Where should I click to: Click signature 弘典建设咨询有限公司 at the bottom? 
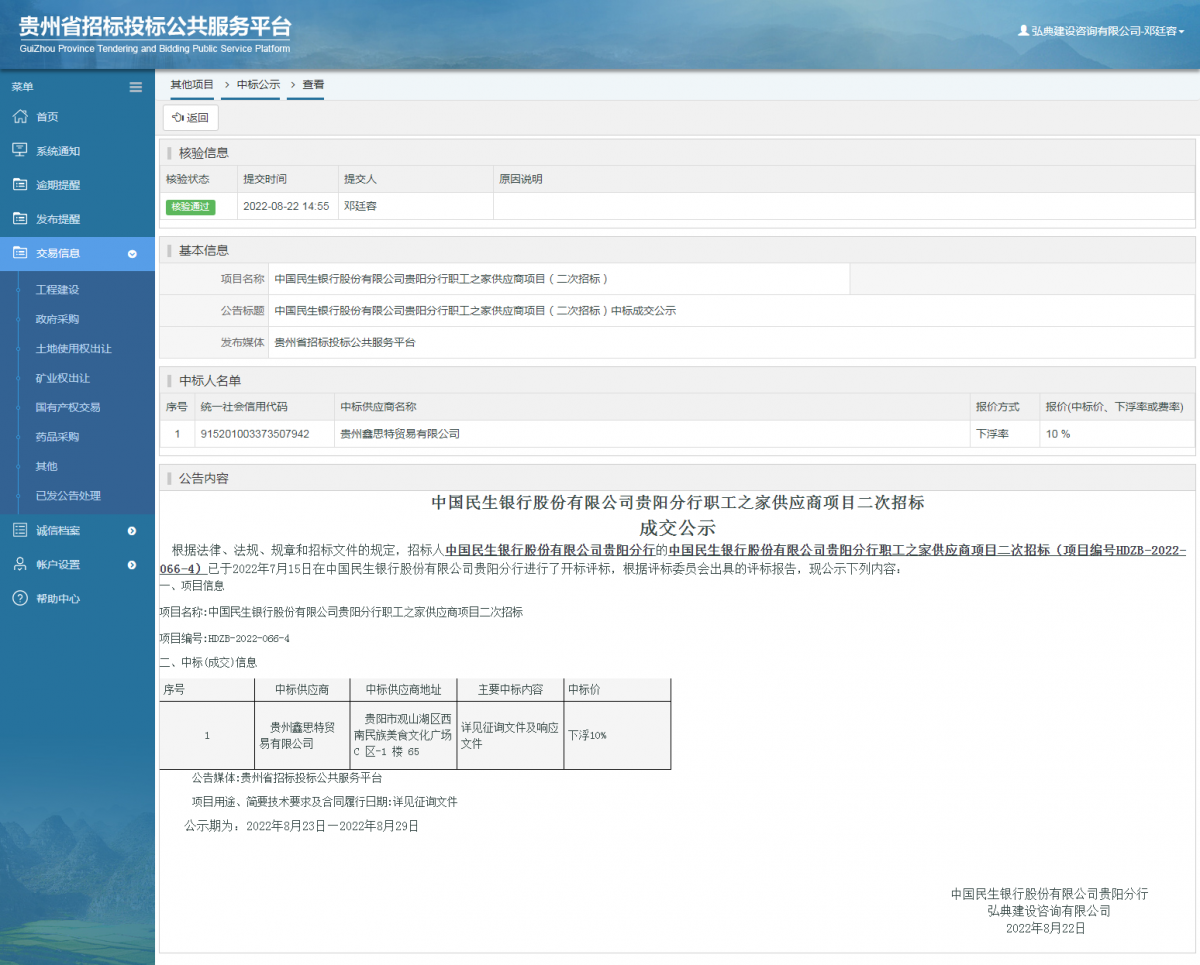(x=1048, y=911)
